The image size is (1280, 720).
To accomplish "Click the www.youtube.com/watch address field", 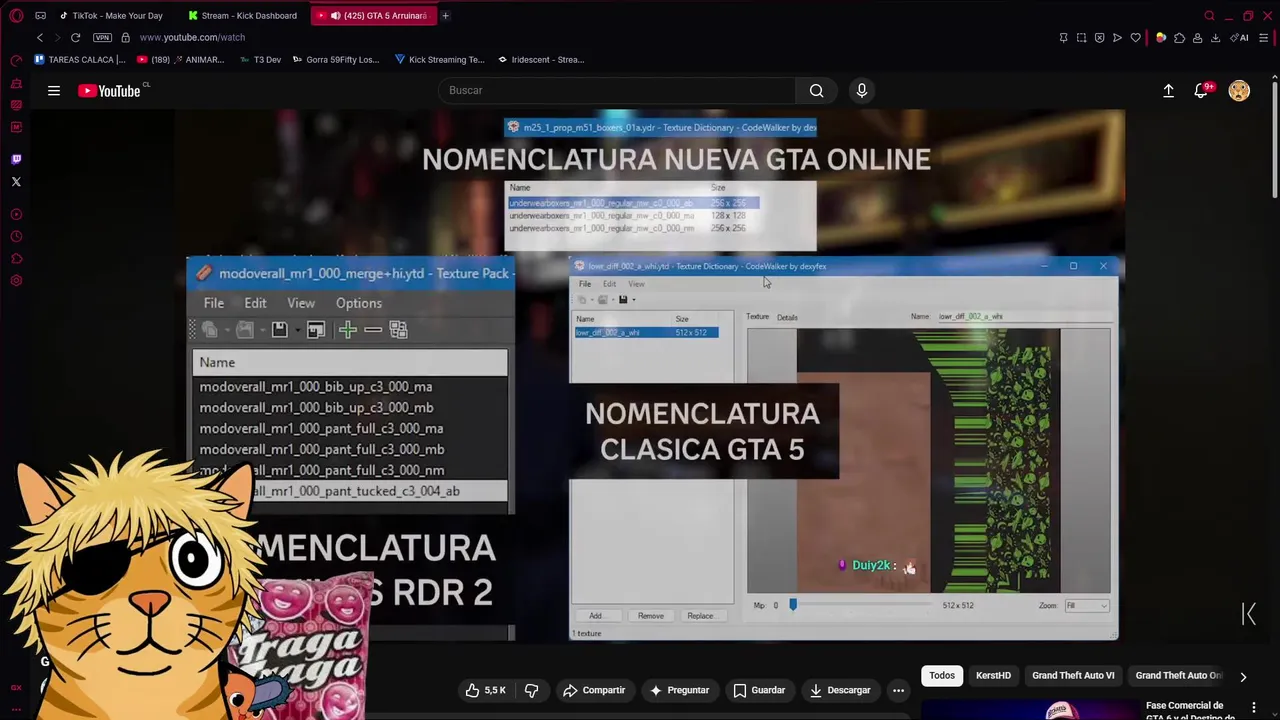I will [x=192, y=37].
